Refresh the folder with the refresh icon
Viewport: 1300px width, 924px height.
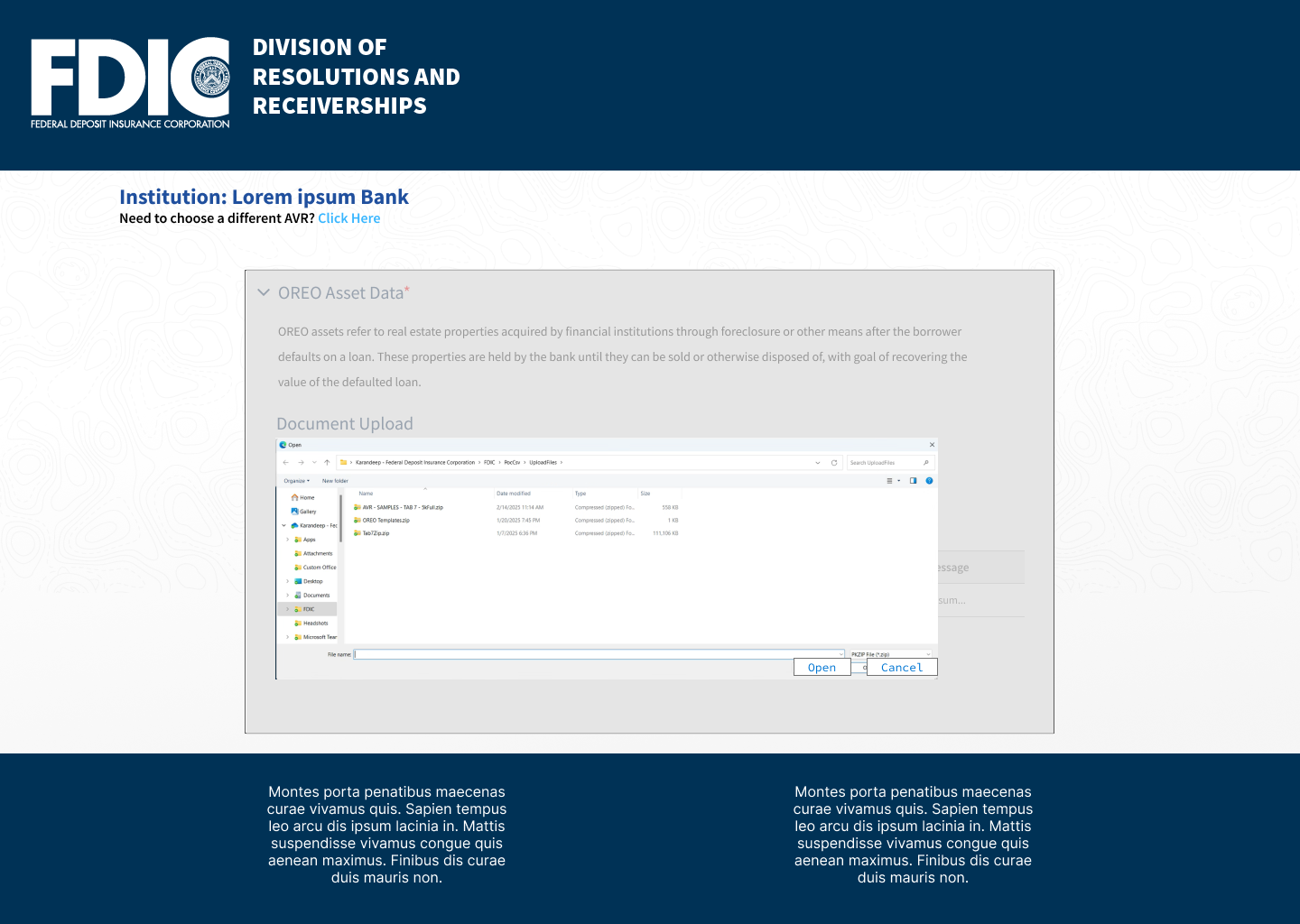[x=834, y=463]
